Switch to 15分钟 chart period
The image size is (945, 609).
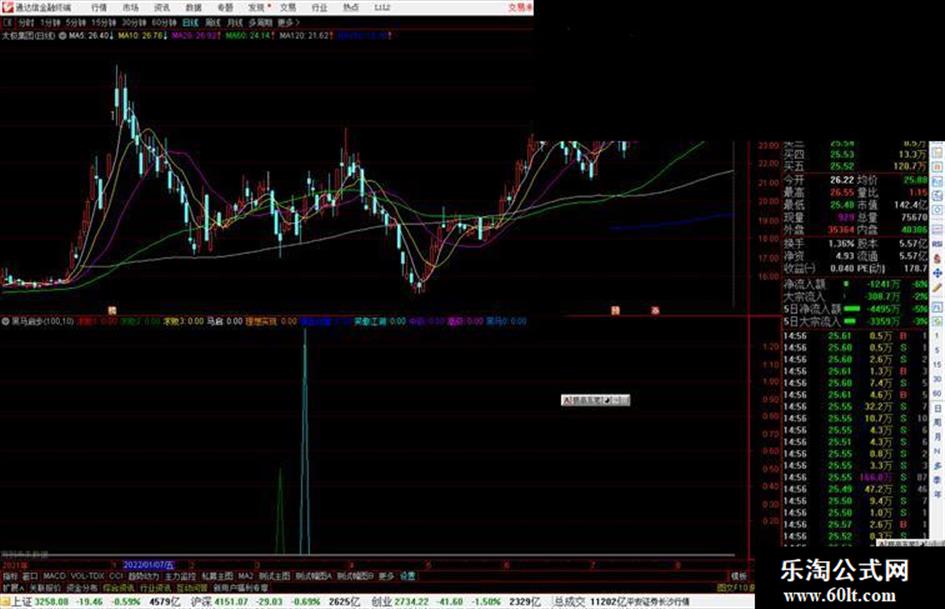[x=104, y=22]
